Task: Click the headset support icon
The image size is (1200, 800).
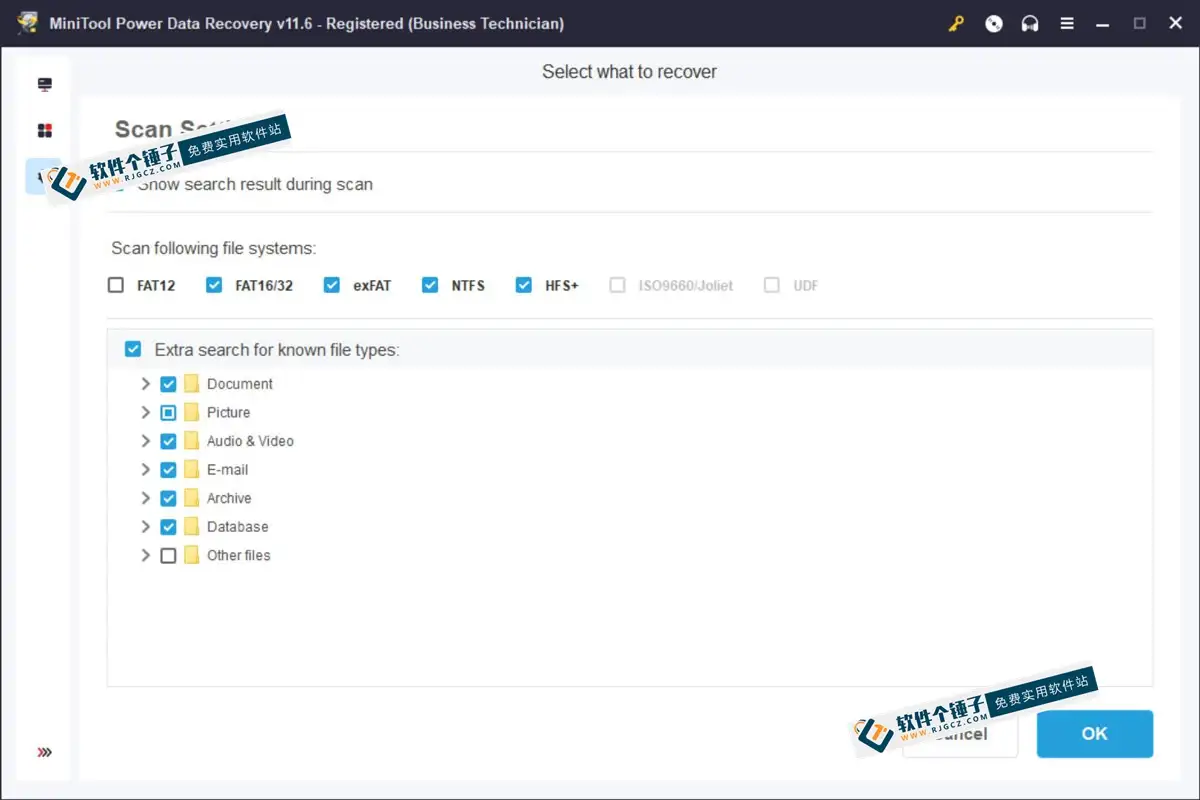Action: (1030, 23)
